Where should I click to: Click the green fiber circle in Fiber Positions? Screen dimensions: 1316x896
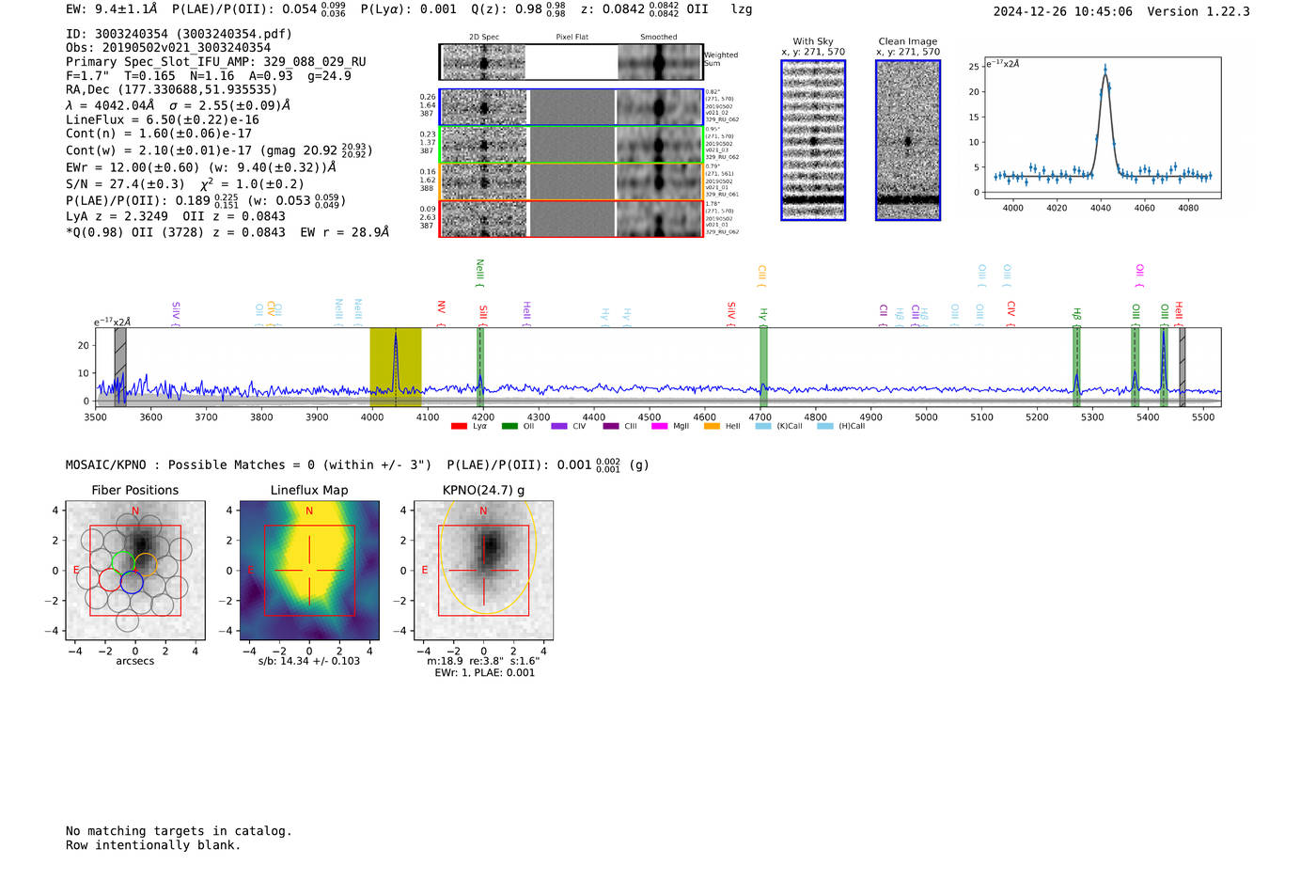point(123,562)
